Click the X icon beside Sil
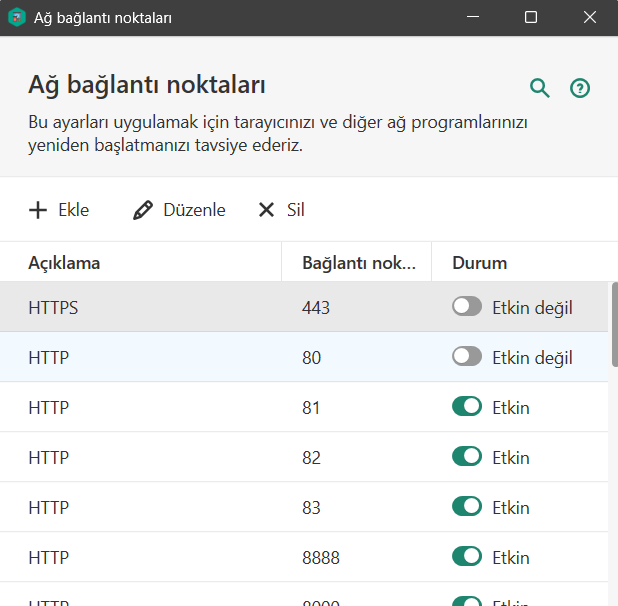Viewport: 618px width, 606px height. tap(266, 210)
